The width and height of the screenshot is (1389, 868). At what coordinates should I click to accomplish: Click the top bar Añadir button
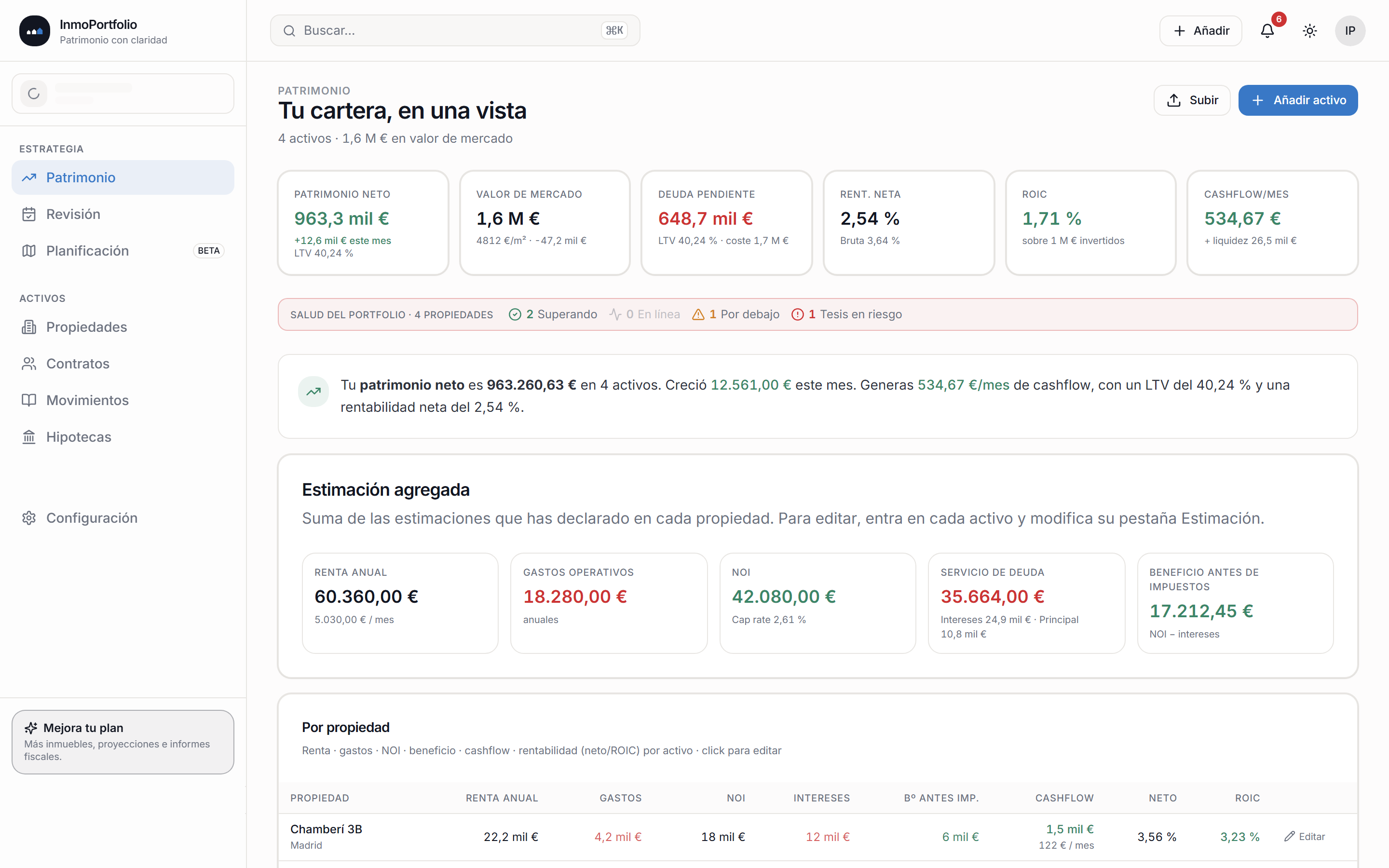(1201, 31)
